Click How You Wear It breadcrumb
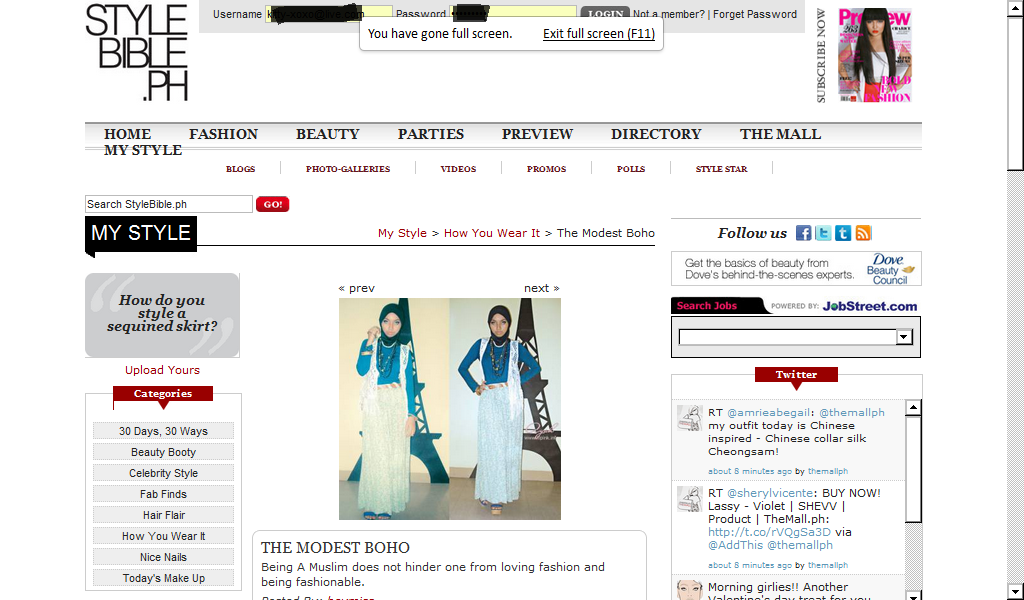Viewport: 1024px width, 600px height. (x=492, y=233)
